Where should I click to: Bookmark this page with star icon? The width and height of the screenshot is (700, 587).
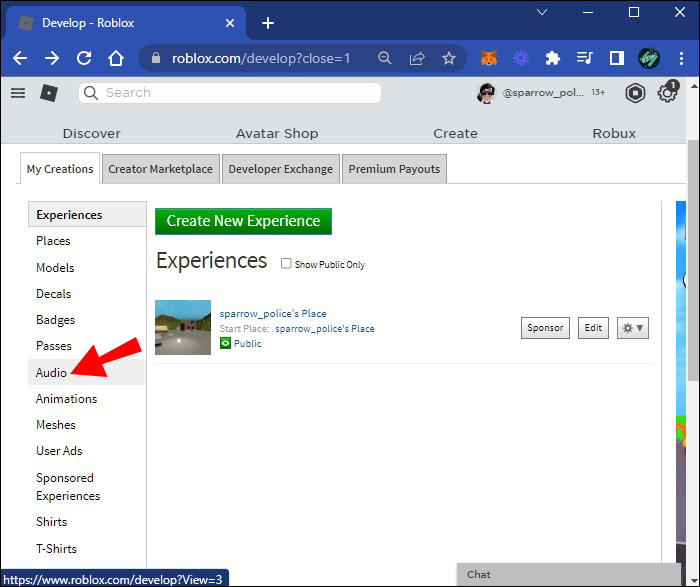click(x=449, y=58)
